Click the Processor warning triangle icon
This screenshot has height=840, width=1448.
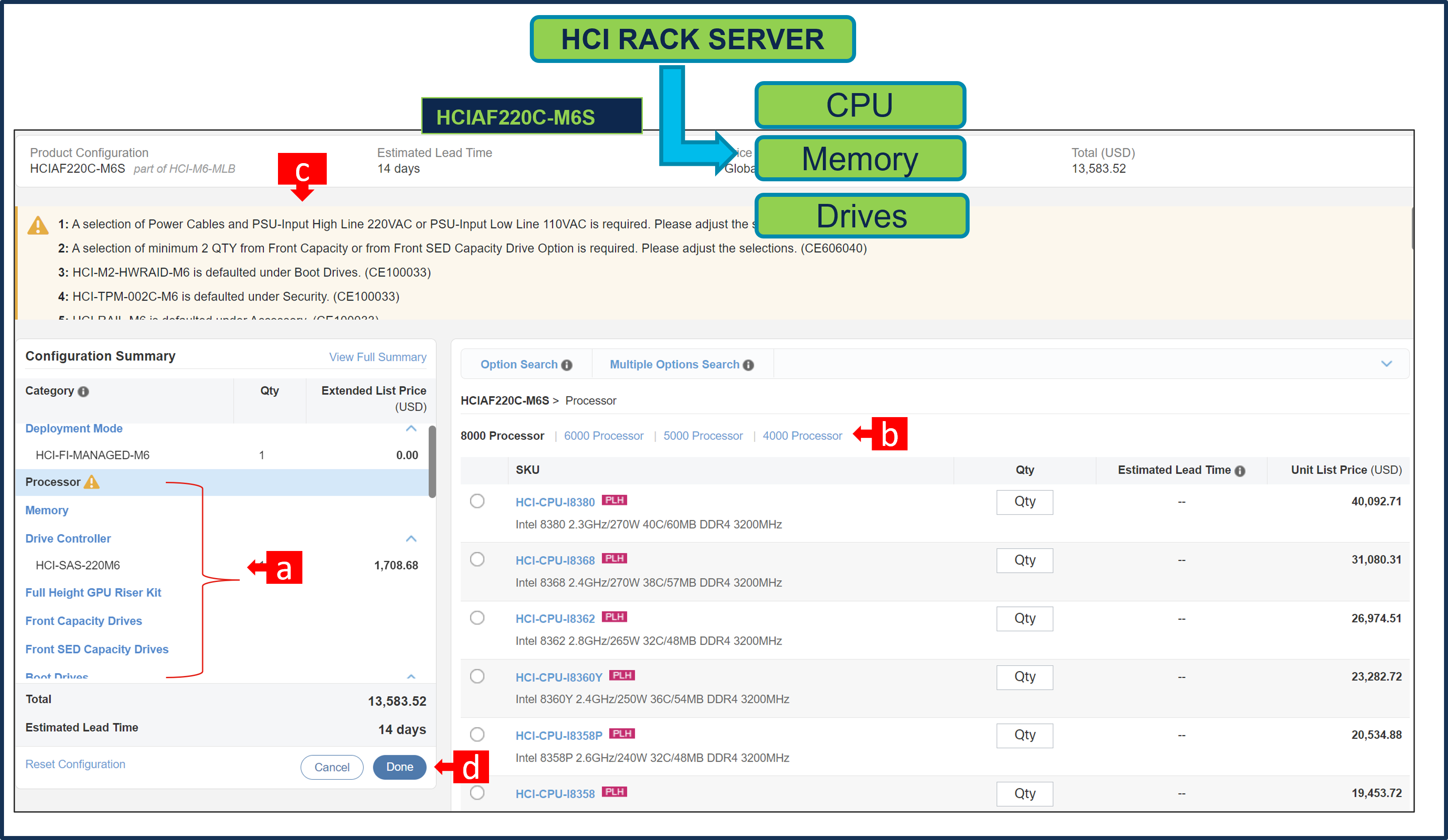[91, 481]
